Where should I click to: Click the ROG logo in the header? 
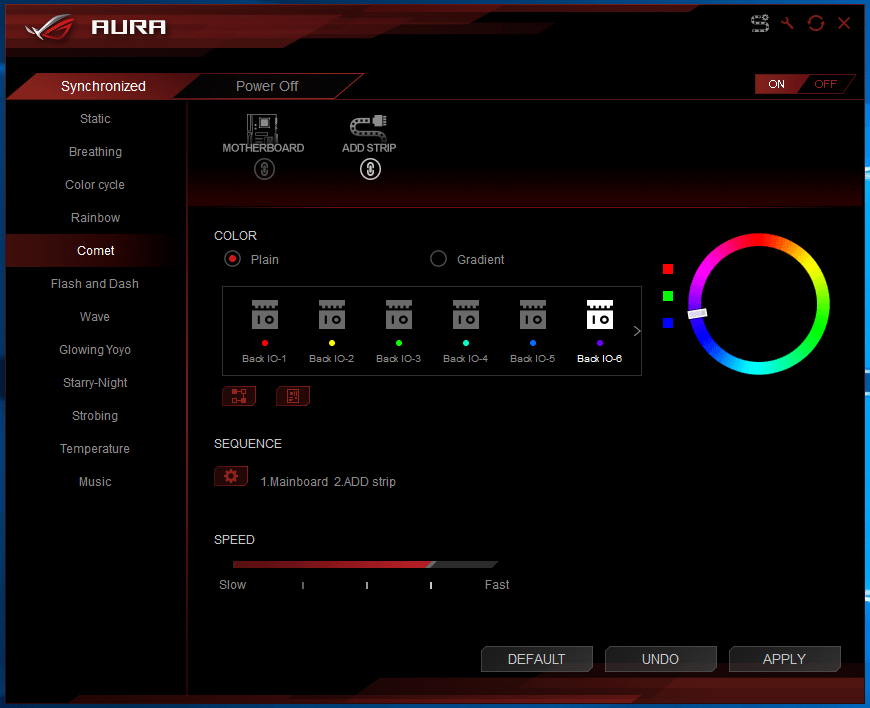point(50,27)
